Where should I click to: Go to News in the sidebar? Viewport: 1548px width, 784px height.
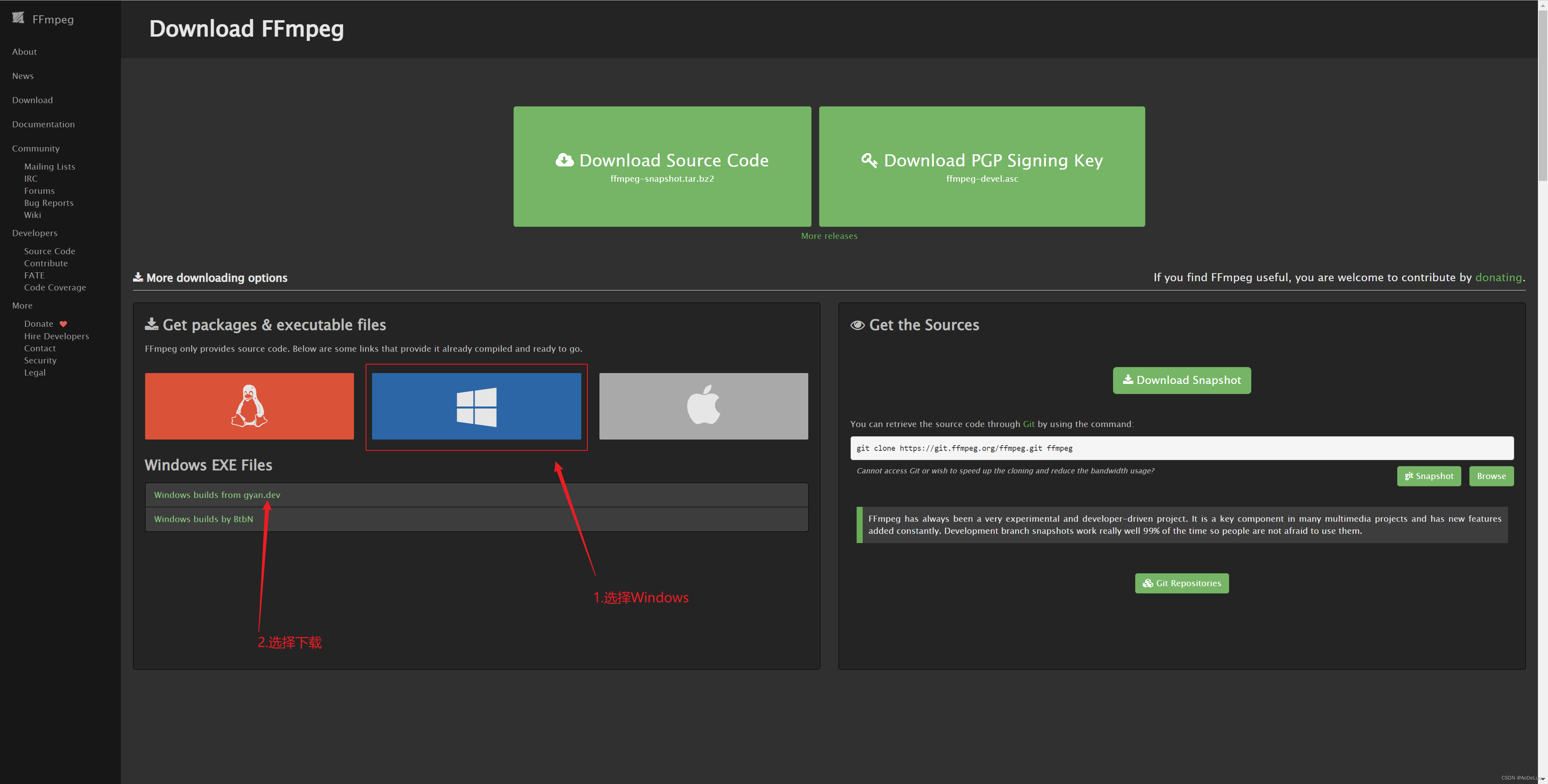pyautogui.click(x=23, y=76)
